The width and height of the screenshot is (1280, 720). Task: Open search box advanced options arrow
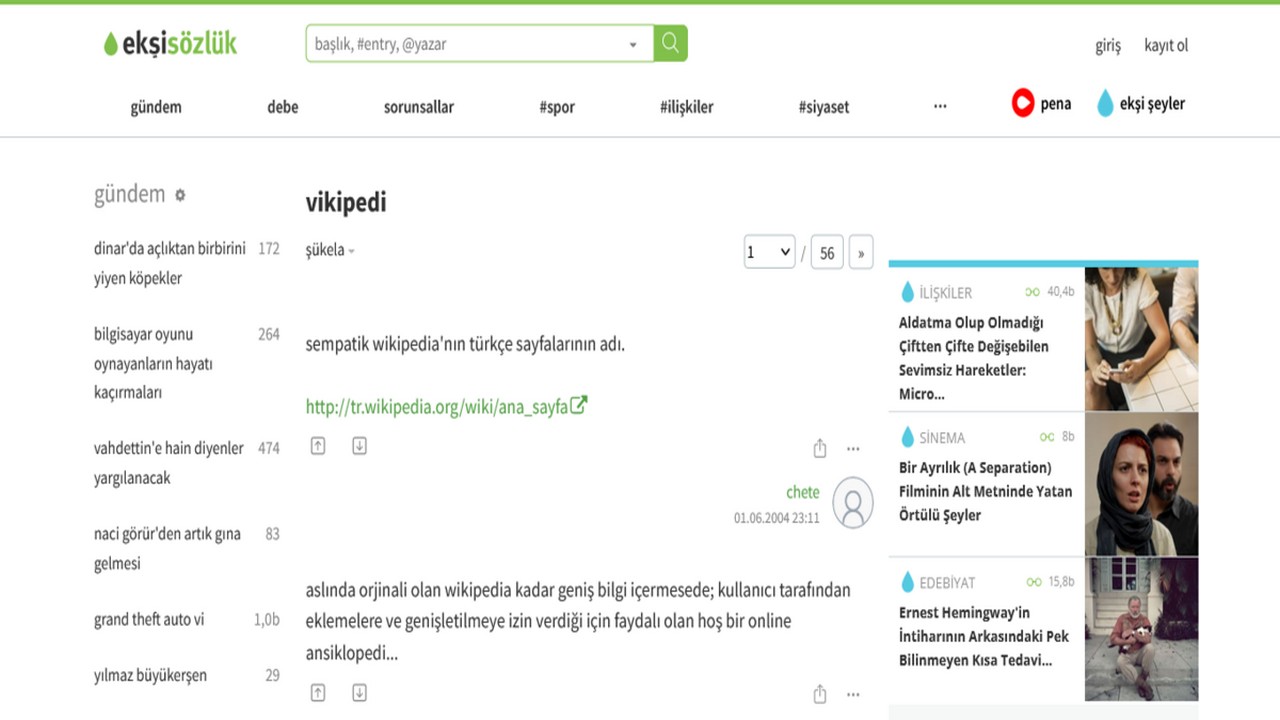pyautogui.click(x=633, y=45)
